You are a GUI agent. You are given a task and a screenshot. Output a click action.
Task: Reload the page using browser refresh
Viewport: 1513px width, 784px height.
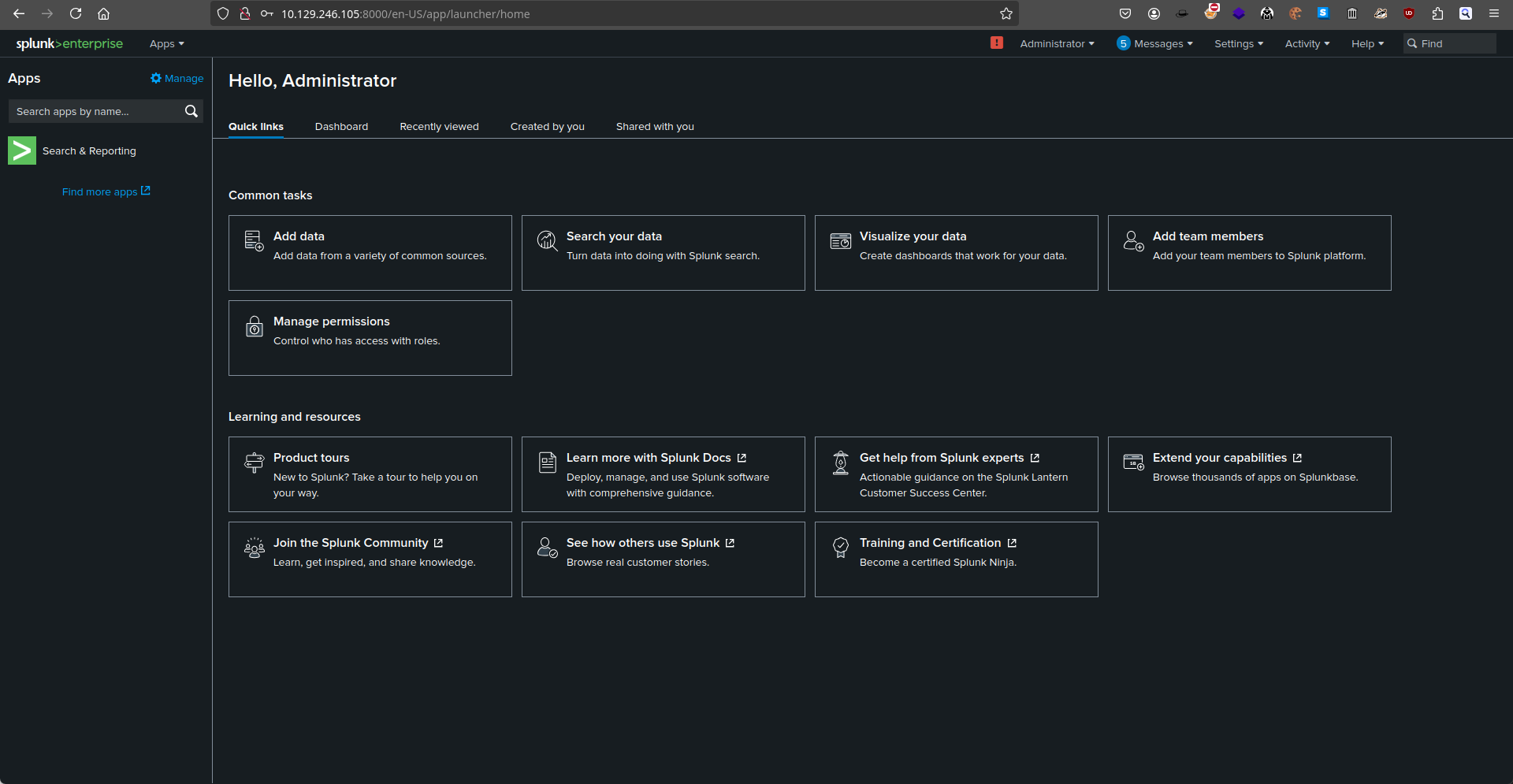[x=76, y=13]
